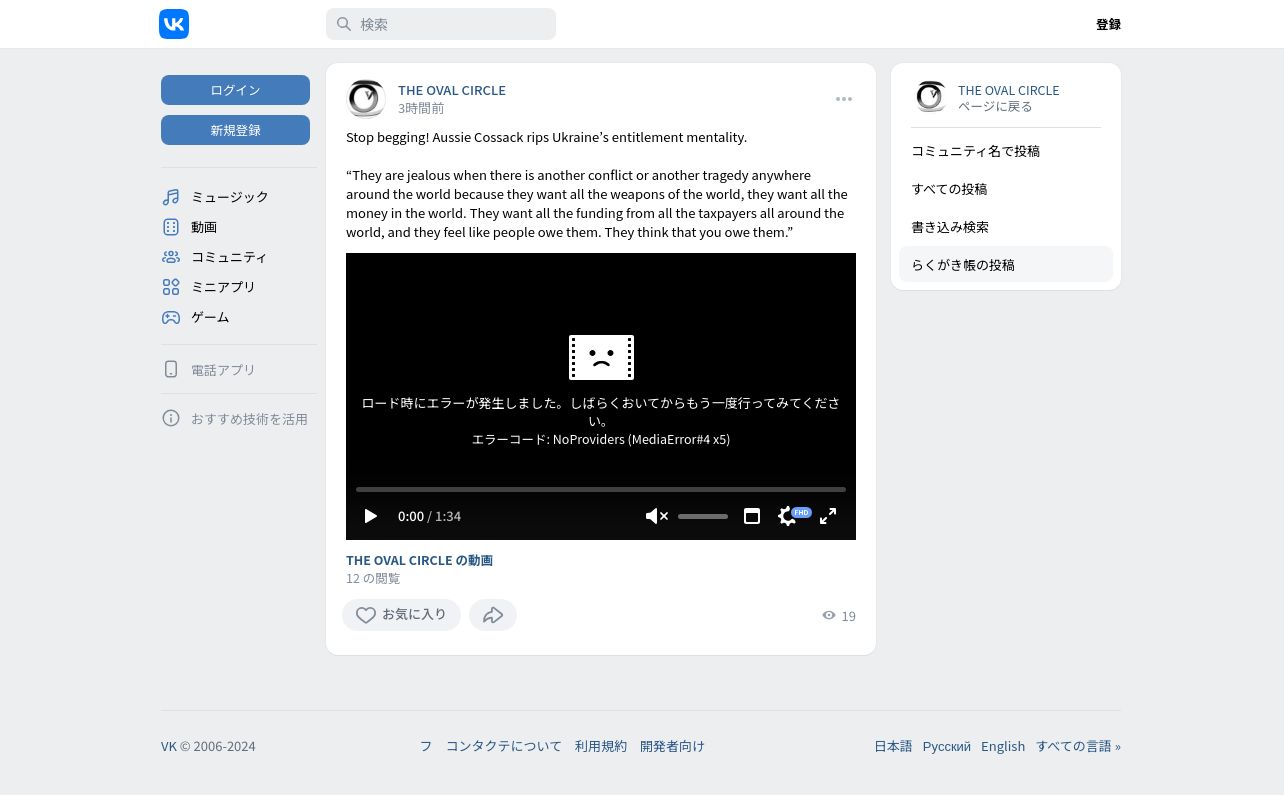Click the 新規登録 button
This screenshot has height=795, width=1284.
click(x=235, y=130)
